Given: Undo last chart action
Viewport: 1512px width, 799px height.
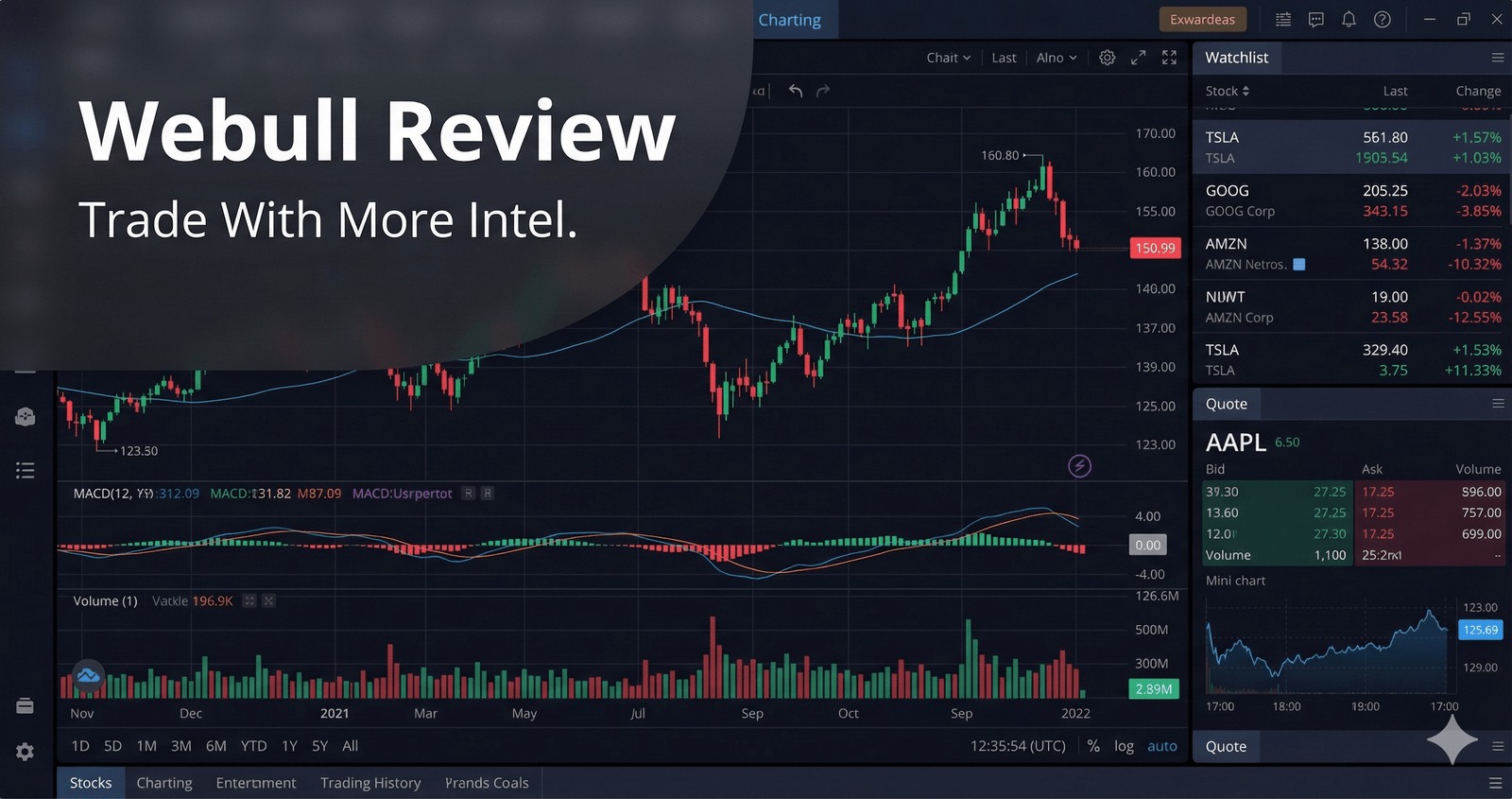Looking at the screenshot, I should pyautogui.click(x=796, y=91).
